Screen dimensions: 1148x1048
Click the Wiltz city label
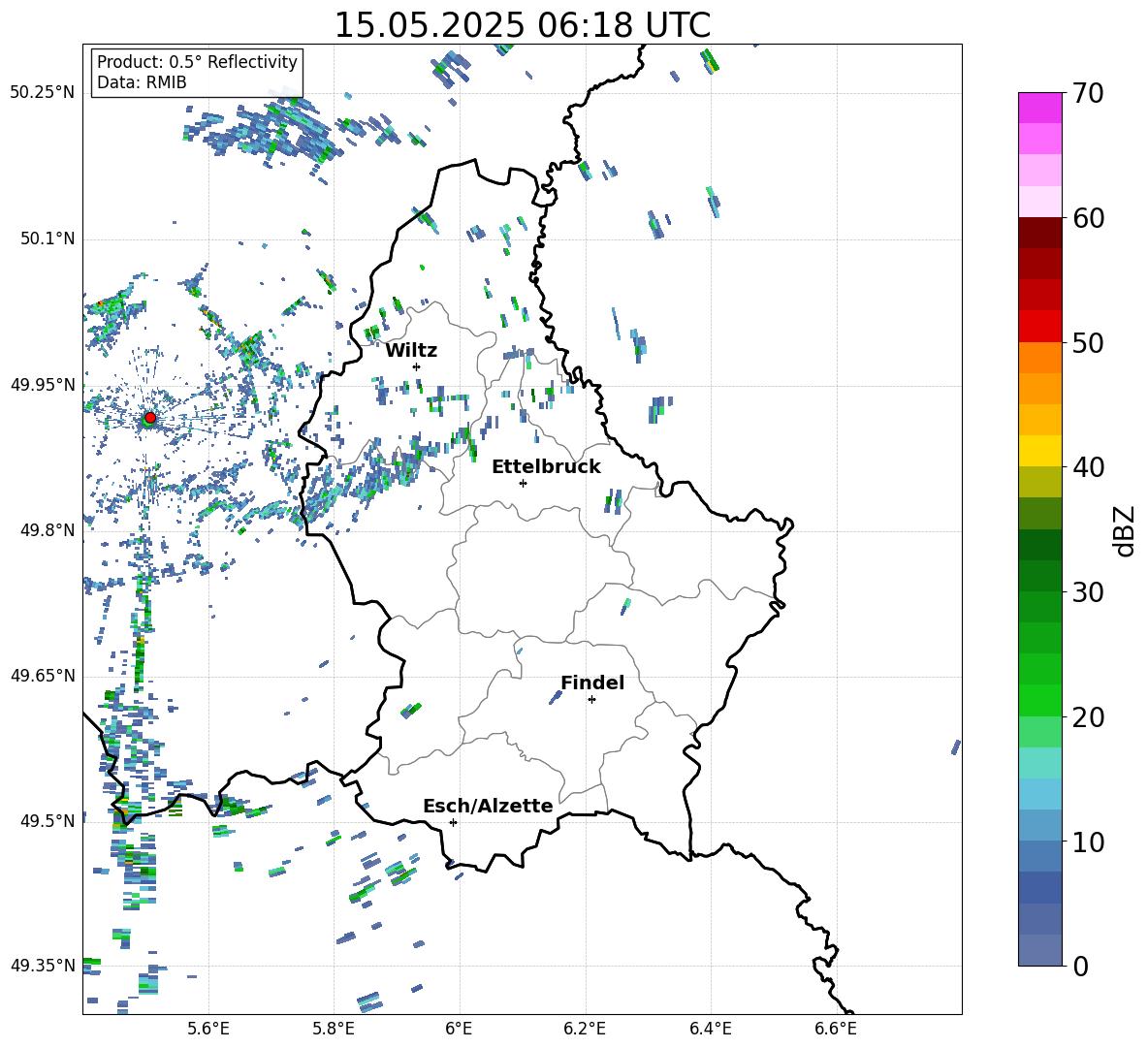[x=411, y=351]
